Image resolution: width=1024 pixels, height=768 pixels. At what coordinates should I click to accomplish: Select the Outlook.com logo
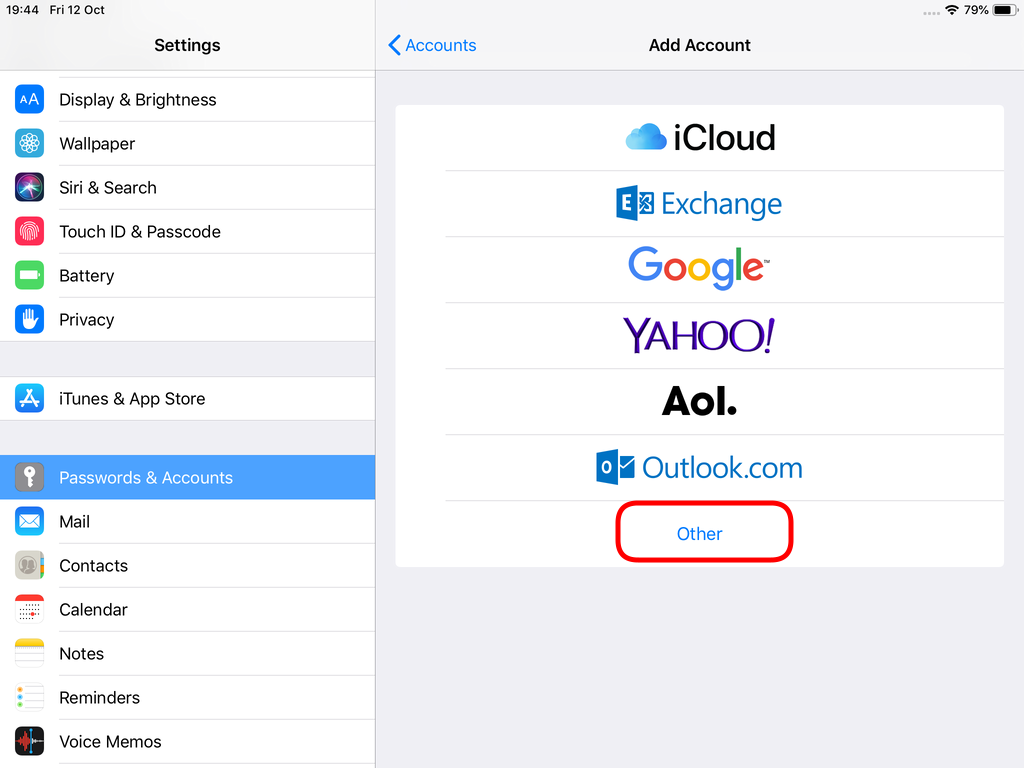[x=699, y=467]
